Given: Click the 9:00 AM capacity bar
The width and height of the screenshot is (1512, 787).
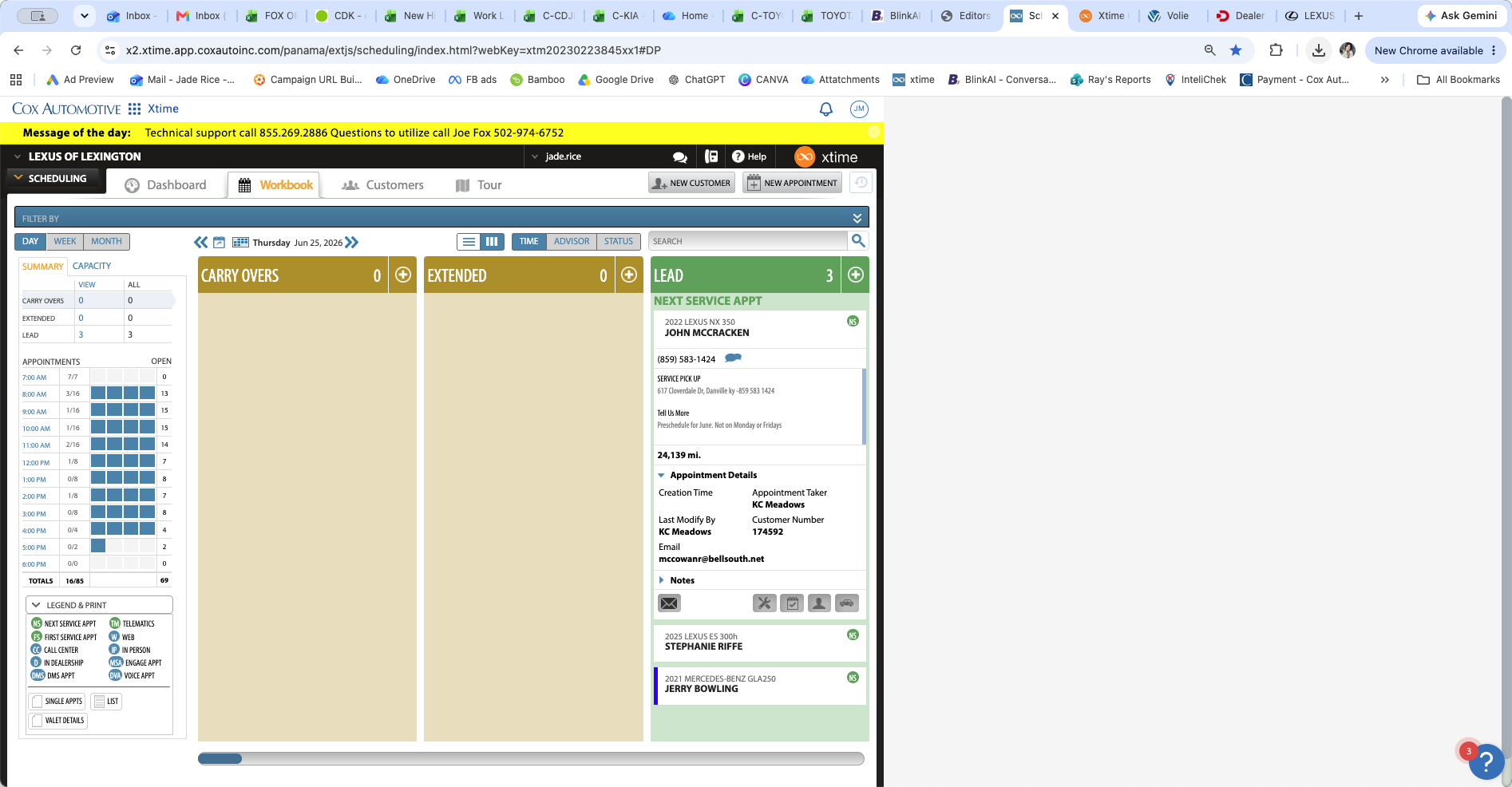Looking at the screenshot, I should tap(123, 410).
